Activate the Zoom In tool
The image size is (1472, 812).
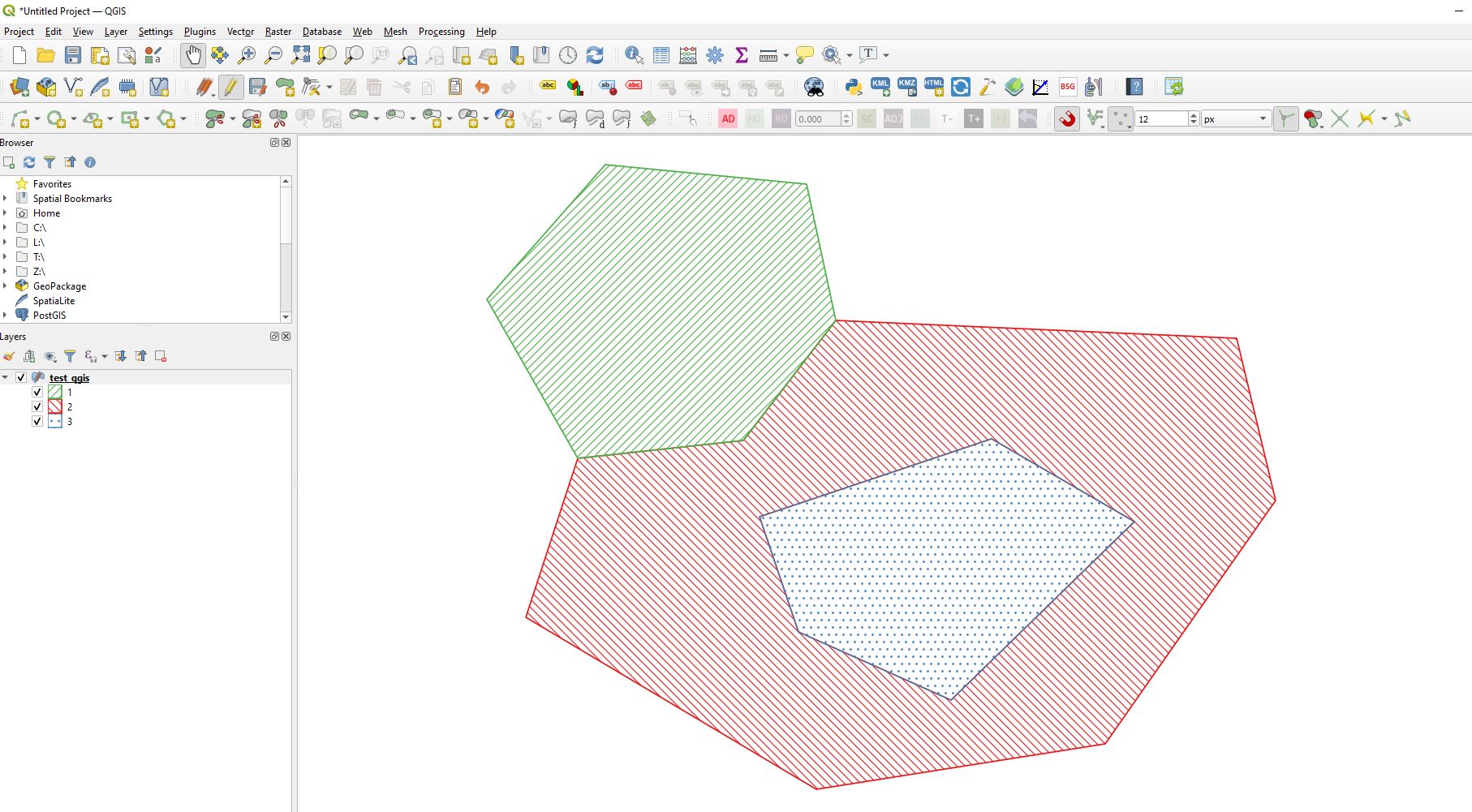(x=247, y=54)
